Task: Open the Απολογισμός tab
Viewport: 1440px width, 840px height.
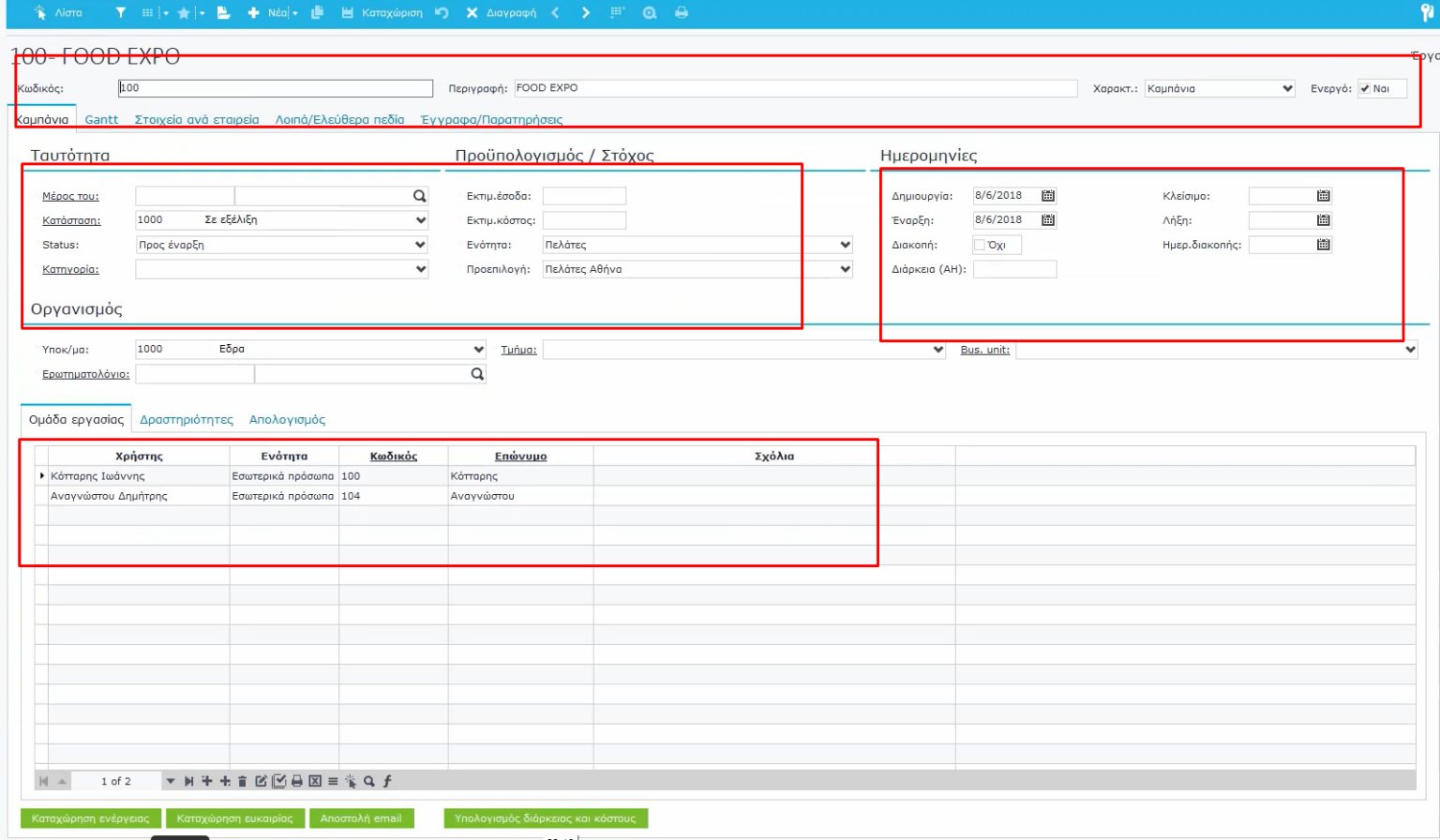Action: [x=287, y=420]
